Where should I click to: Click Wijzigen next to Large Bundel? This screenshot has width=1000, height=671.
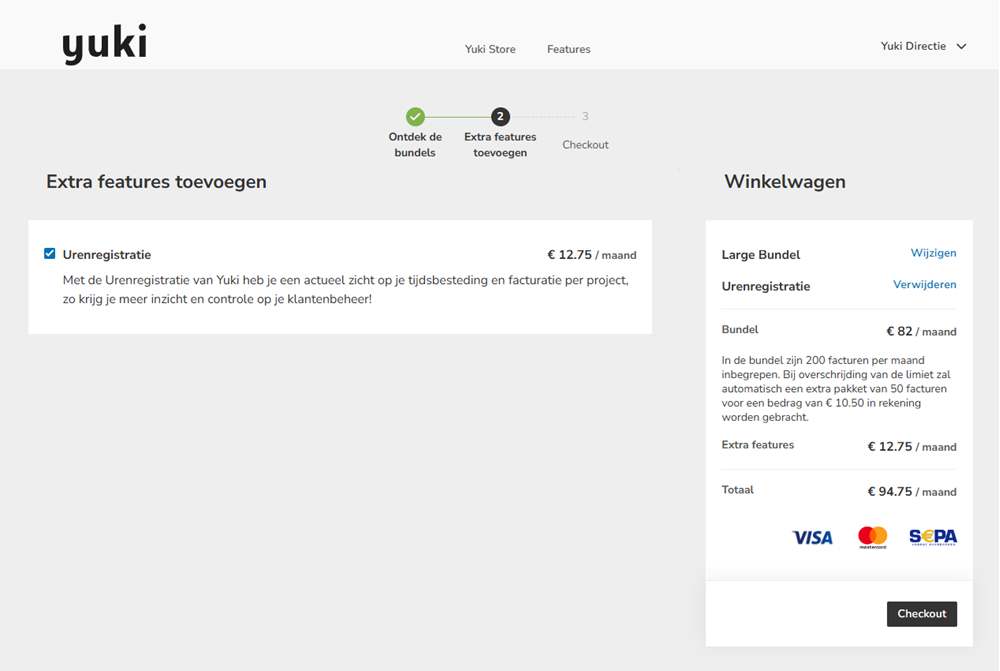[x=933, y=253]
